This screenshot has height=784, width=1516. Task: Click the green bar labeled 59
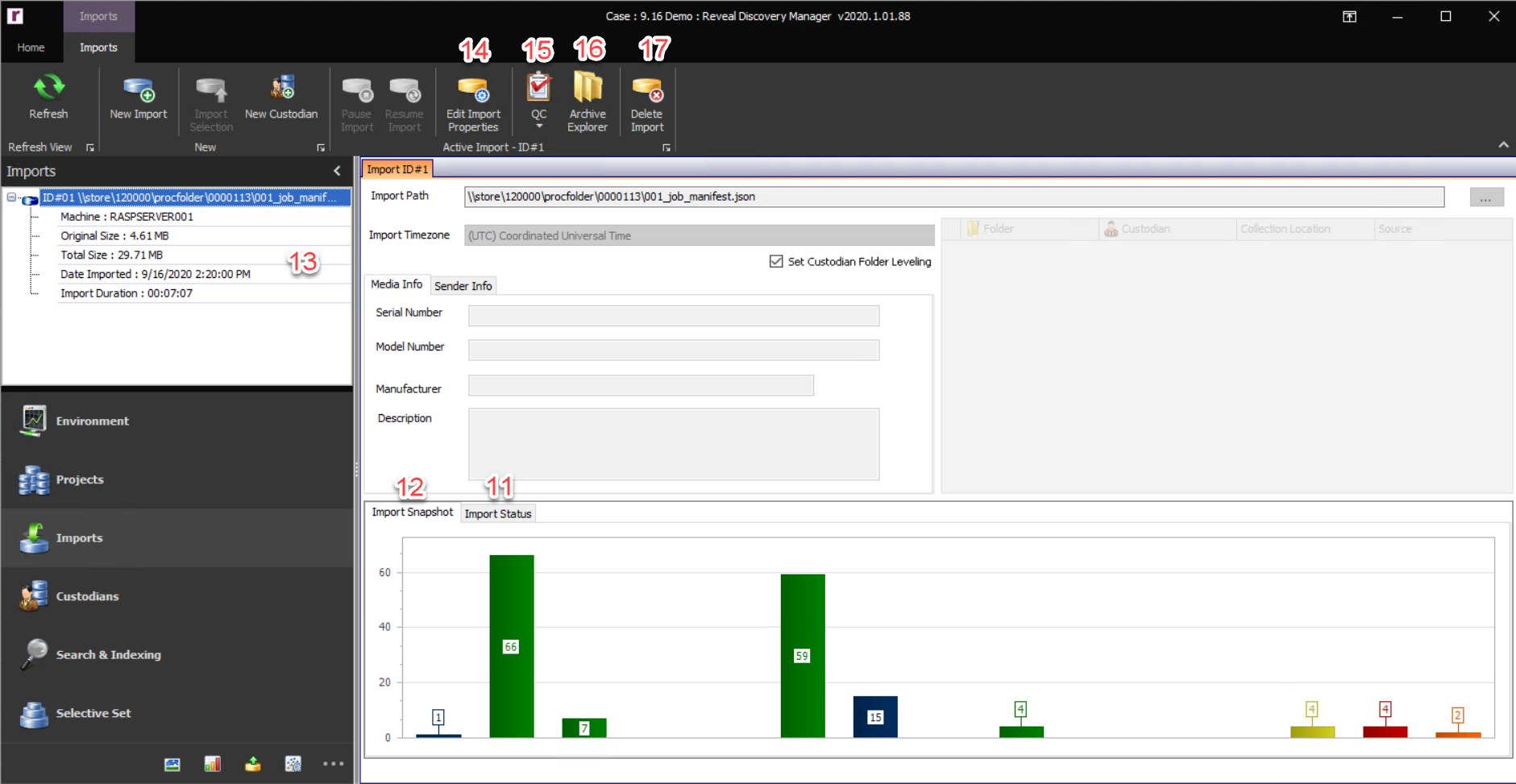tap(803, 656)
